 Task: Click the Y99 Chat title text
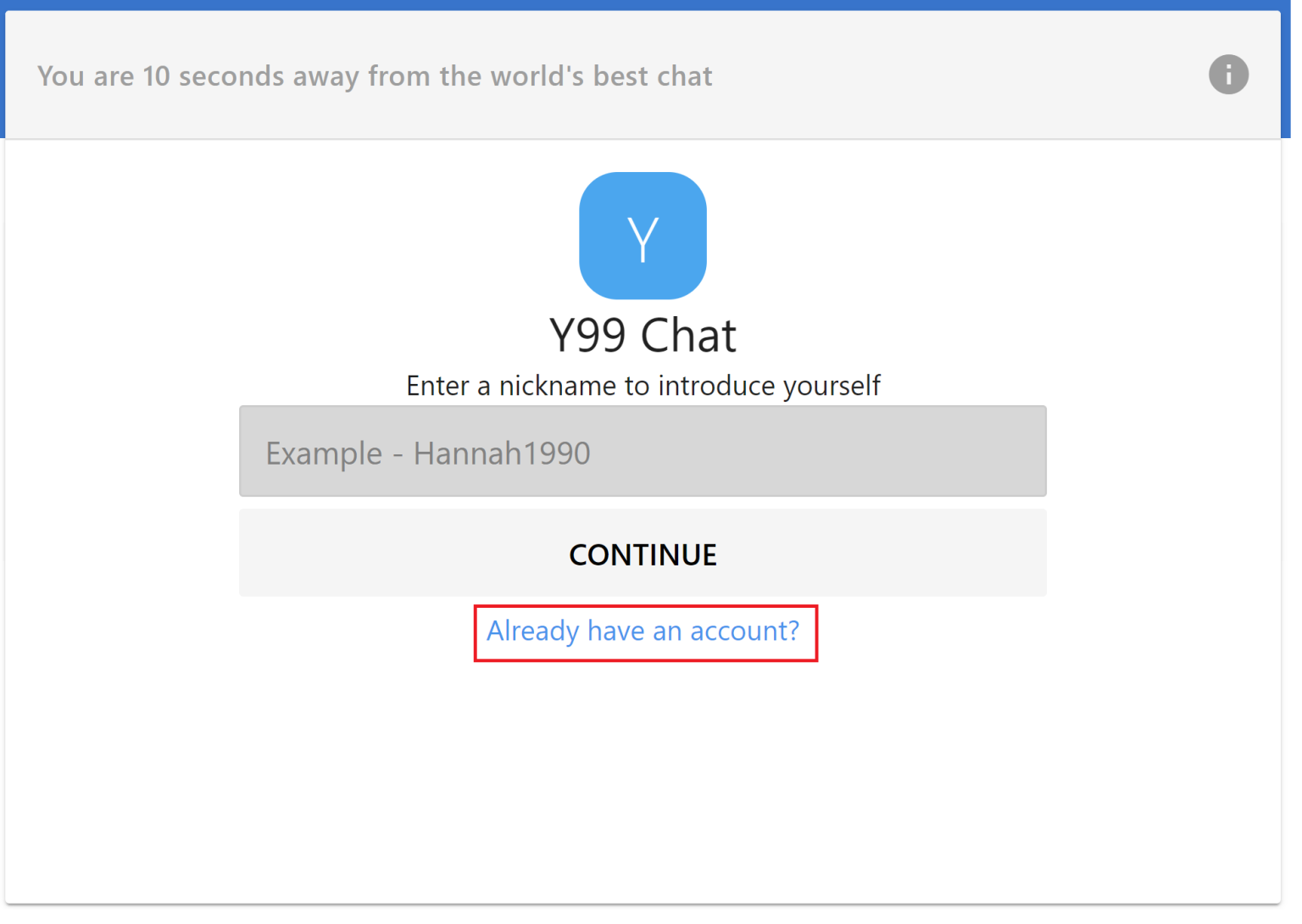[x=643, y=334]
